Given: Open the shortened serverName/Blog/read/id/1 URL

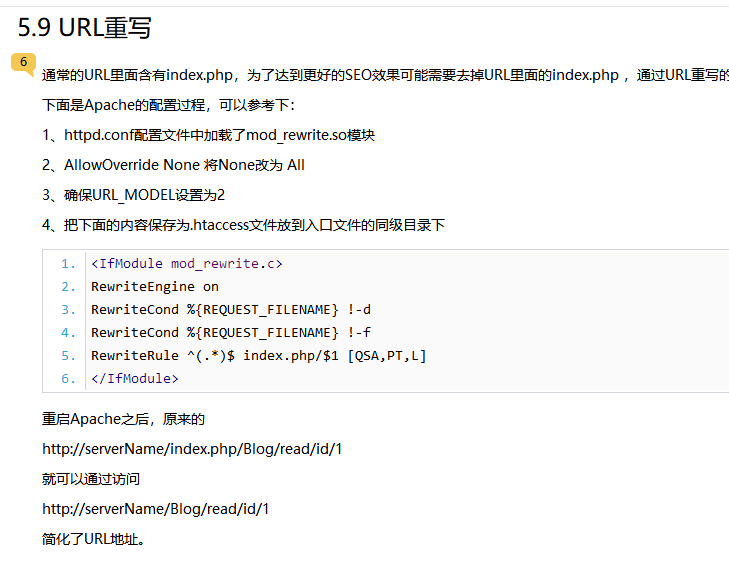Looking at the screenshot, I should [156, 509].
